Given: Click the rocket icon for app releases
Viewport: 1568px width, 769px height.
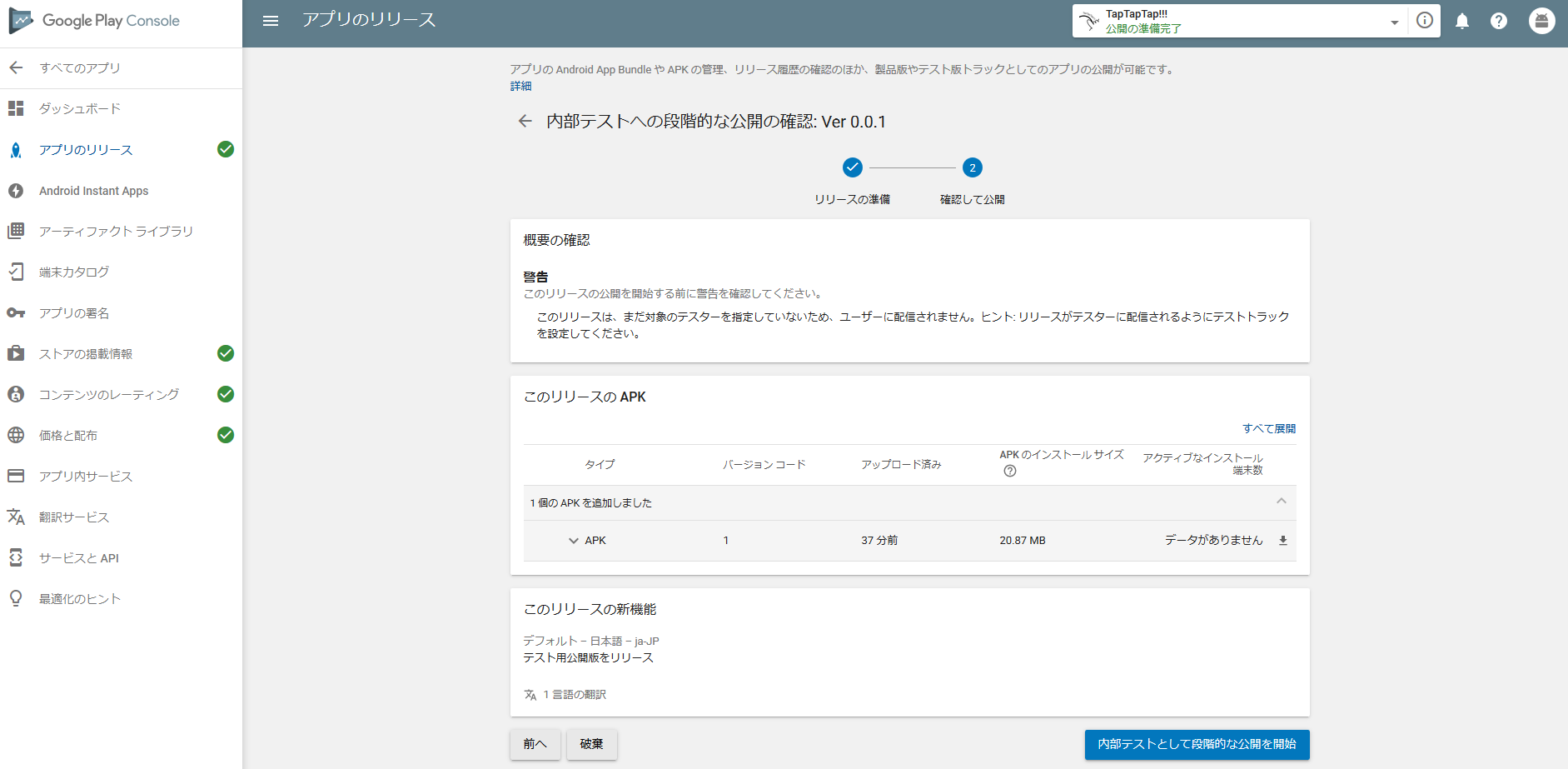Looking at the screenshot, I should 16,150.
